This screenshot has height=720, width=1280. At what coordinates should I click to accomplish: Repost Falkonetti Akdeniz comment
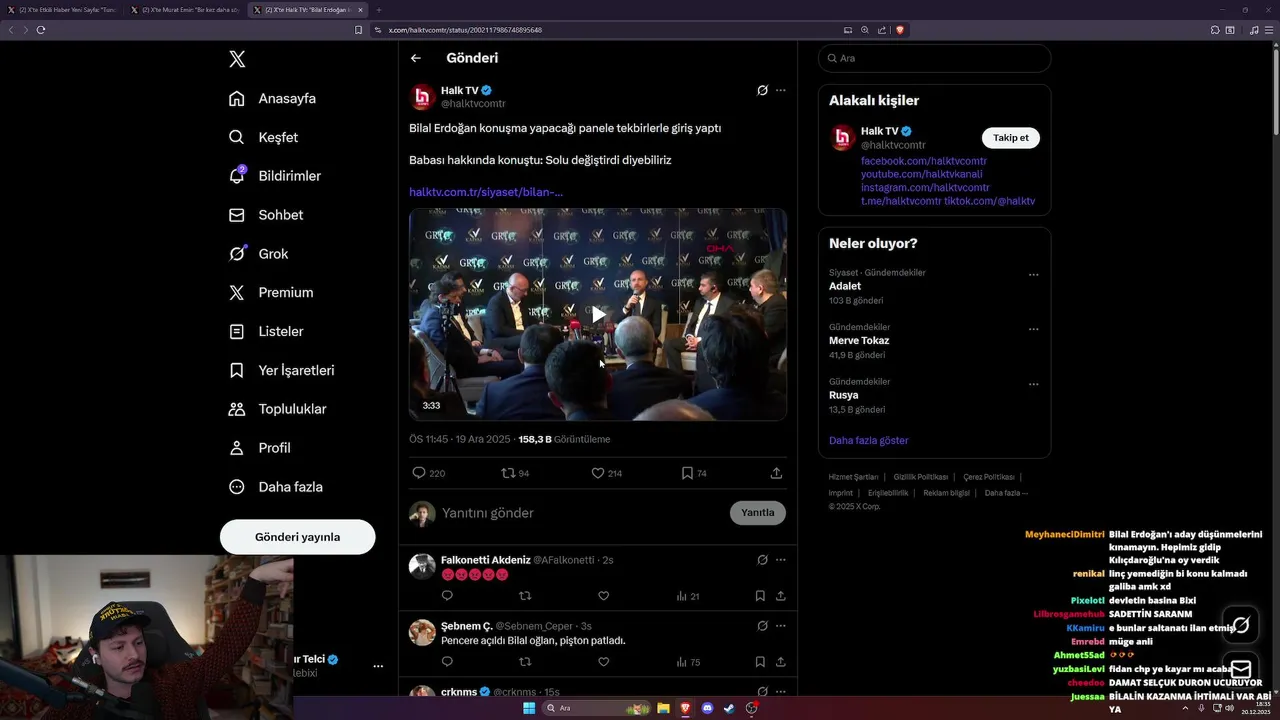(x=525, y=596)
